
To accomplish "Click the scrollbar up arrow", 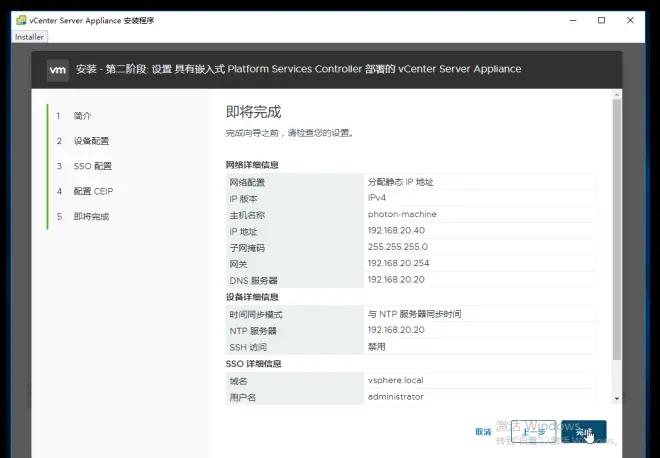I will coord(617,95).
